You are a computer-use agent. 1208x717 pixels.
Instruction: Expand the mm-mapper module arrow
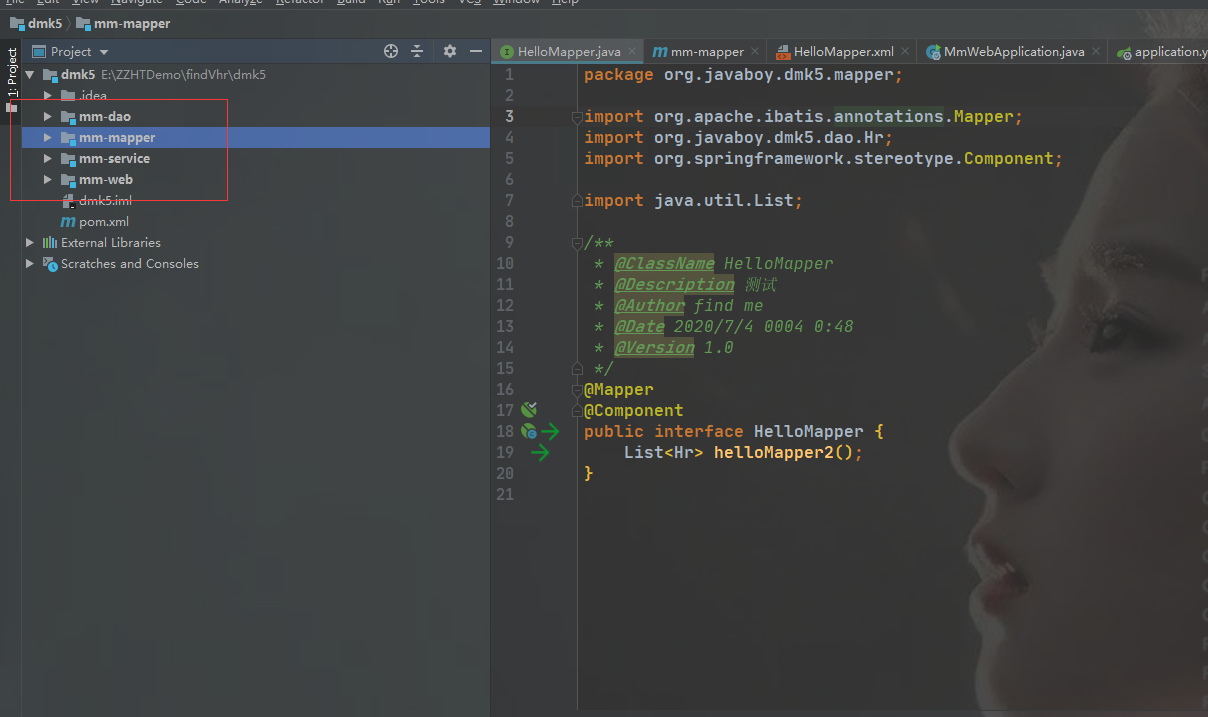(47, 138)
